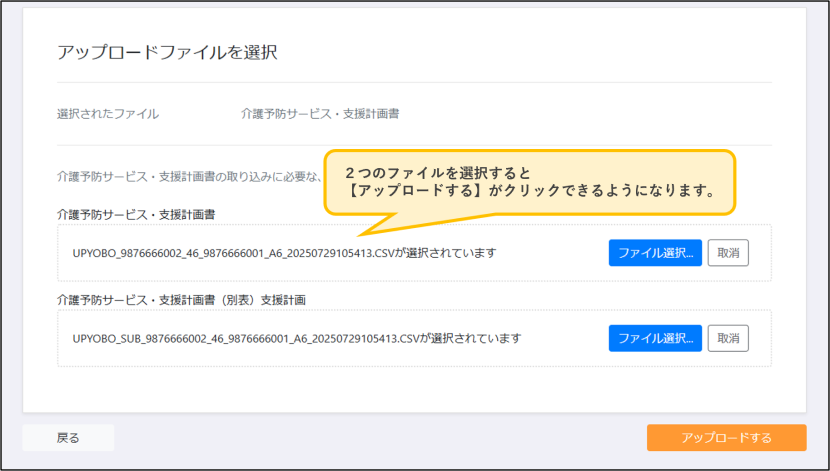Click the 支援計画書 section label above the first file box
Screen dimensions: 830x471
[x=136, y=214]
